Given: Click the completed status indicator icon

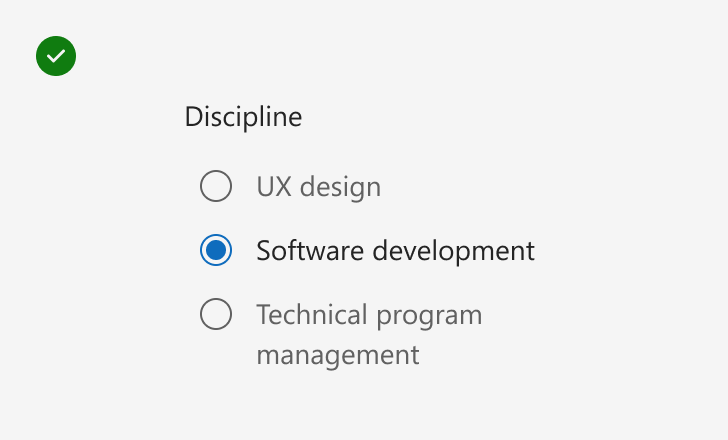Looking at the screenshot, I should pyautogui.click(x=56, y=56).
